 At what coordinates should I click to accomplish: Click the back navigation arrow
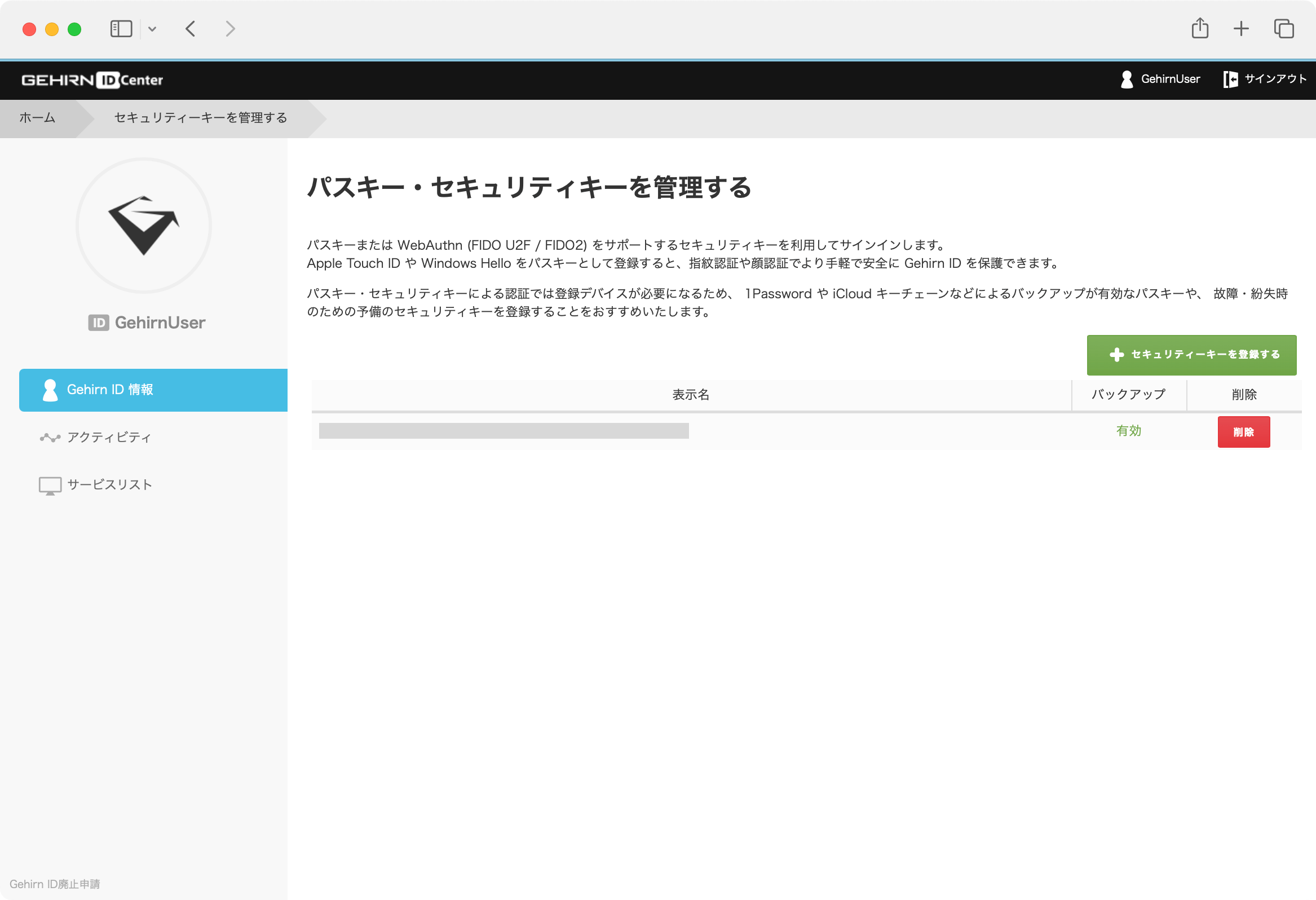(x=191, y=29)
